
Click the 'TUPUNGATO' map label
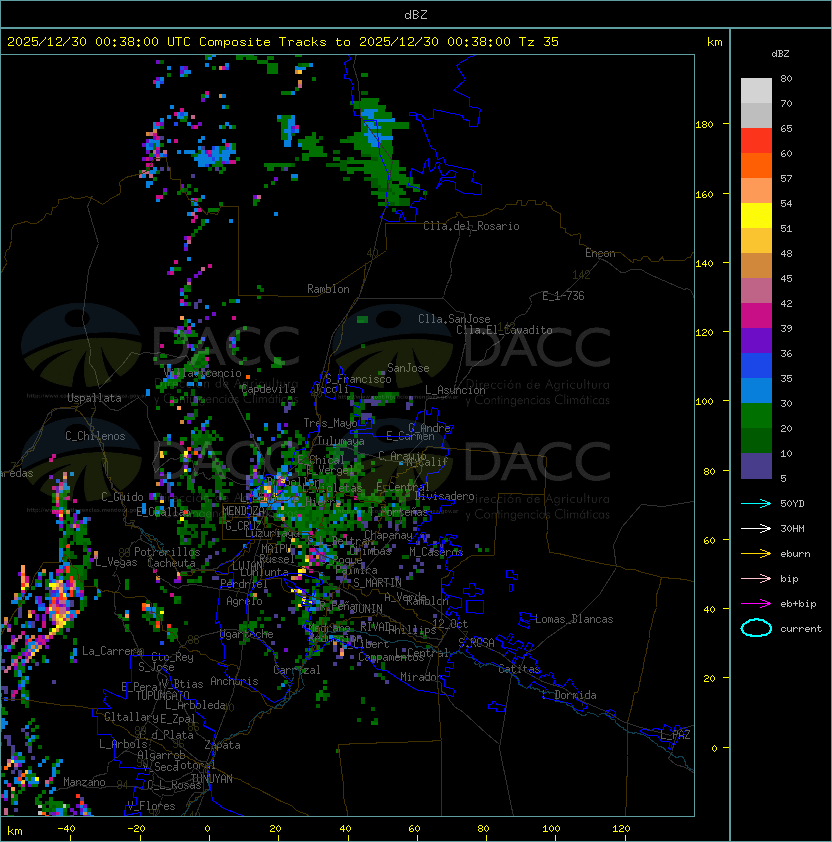[x=162, y=696]
